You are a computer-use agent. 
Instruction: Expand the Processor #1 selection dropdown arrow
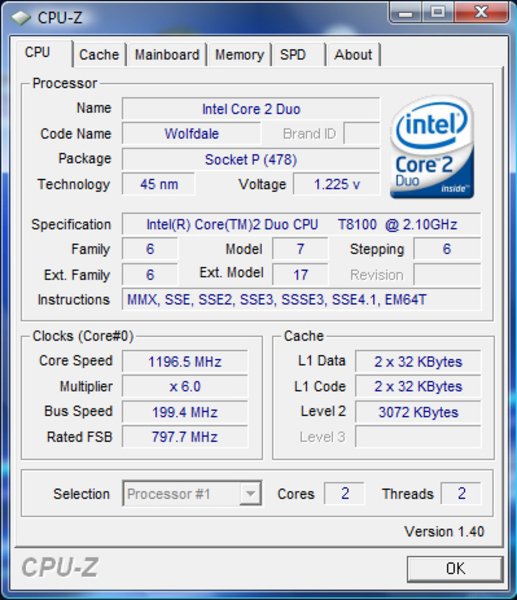[251, 494]
